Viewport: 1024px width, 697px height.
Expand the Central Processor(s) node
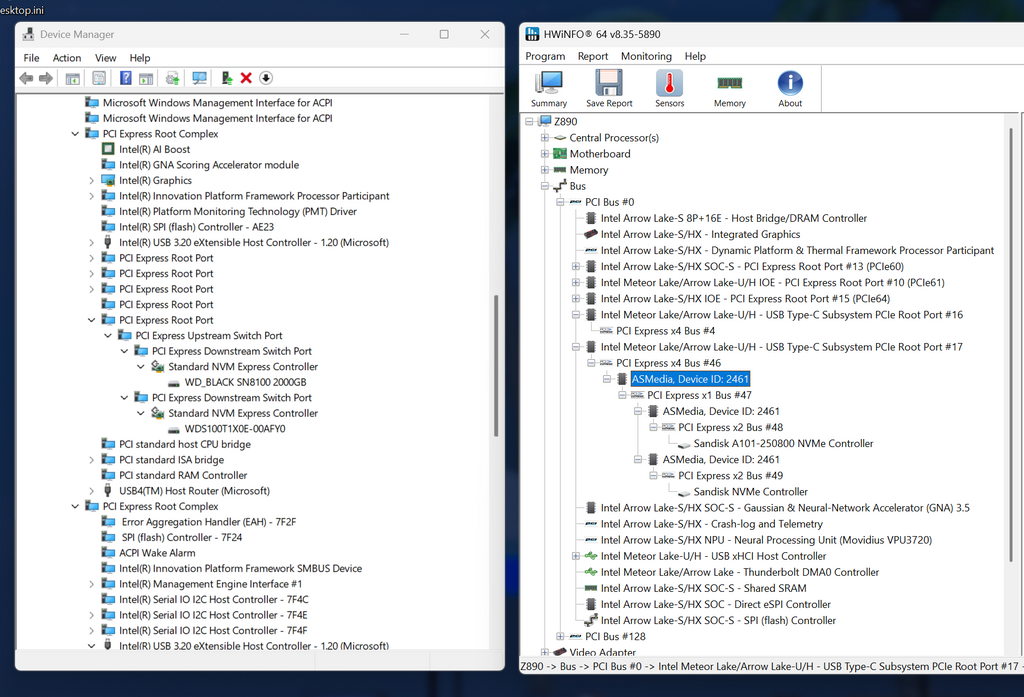coord(545,138)
